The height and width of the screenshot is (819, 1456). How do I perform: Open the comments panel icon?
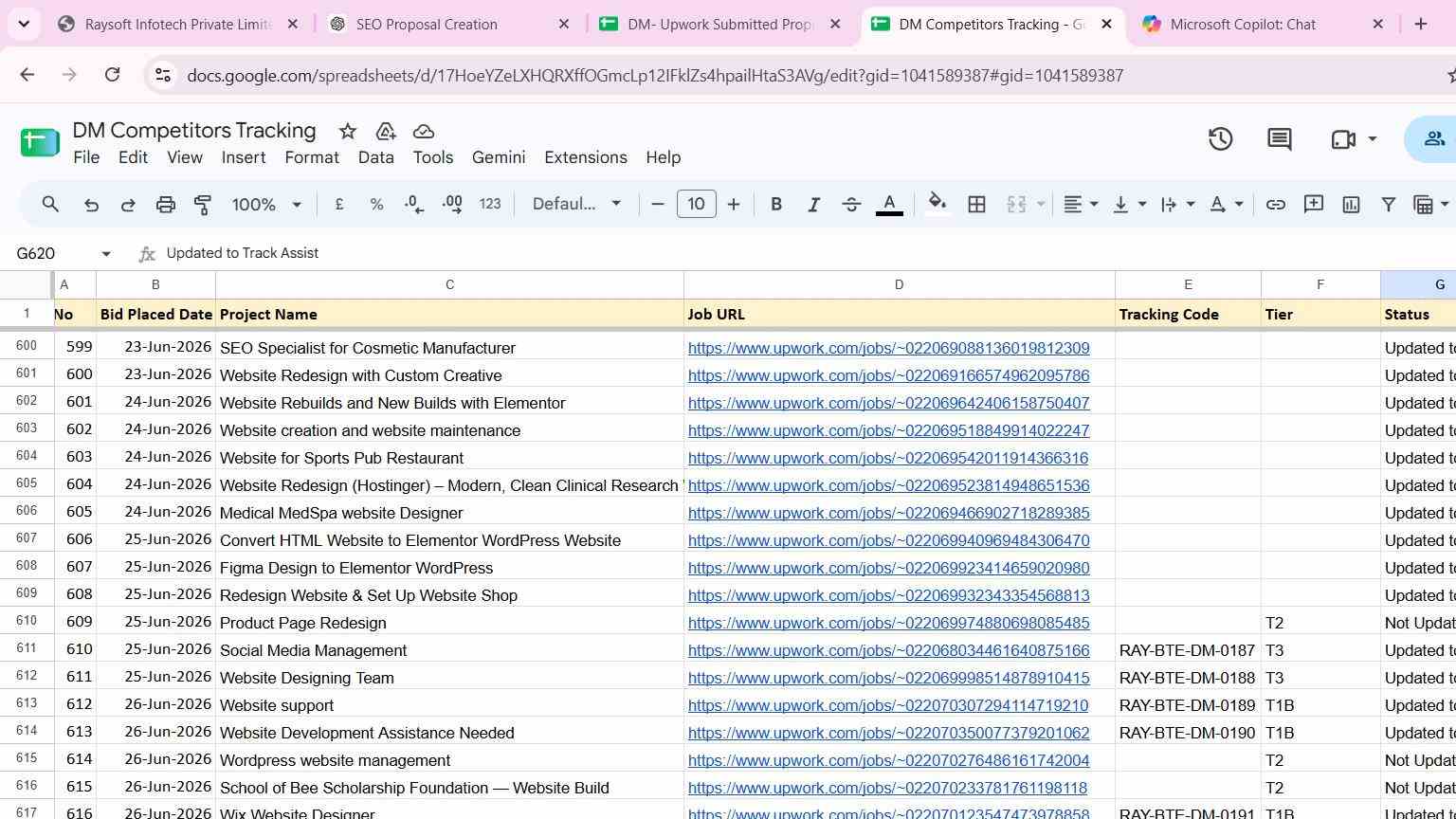click(1280, 139)
